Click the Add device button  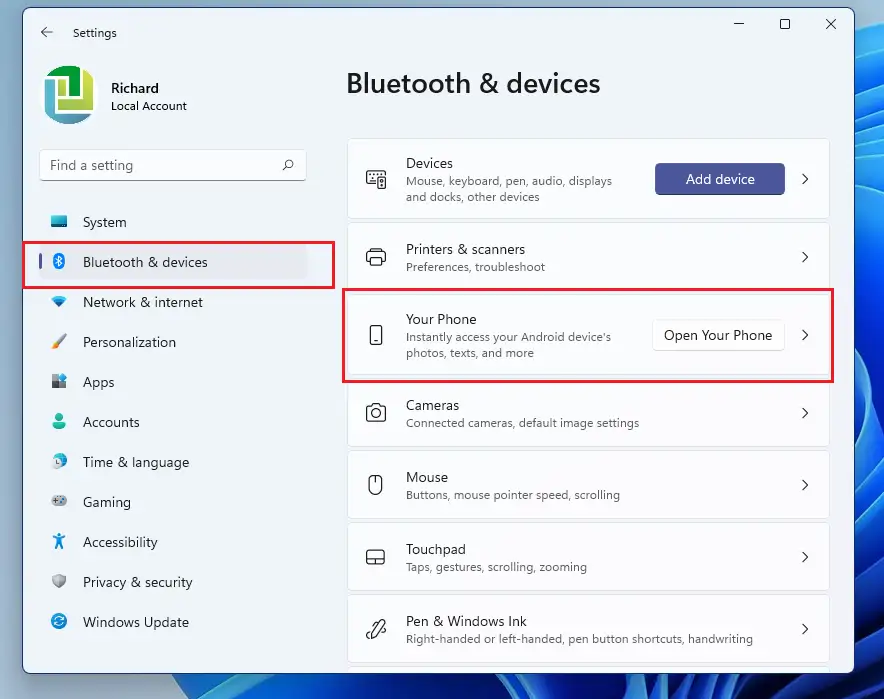(x=719, y=179)
